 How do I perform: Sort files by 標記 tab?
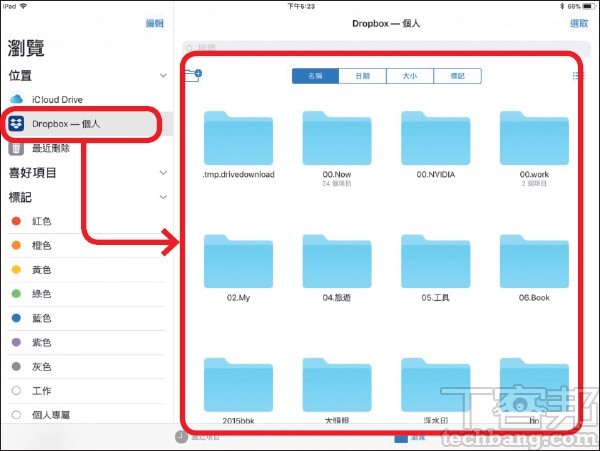pos(457,76)
